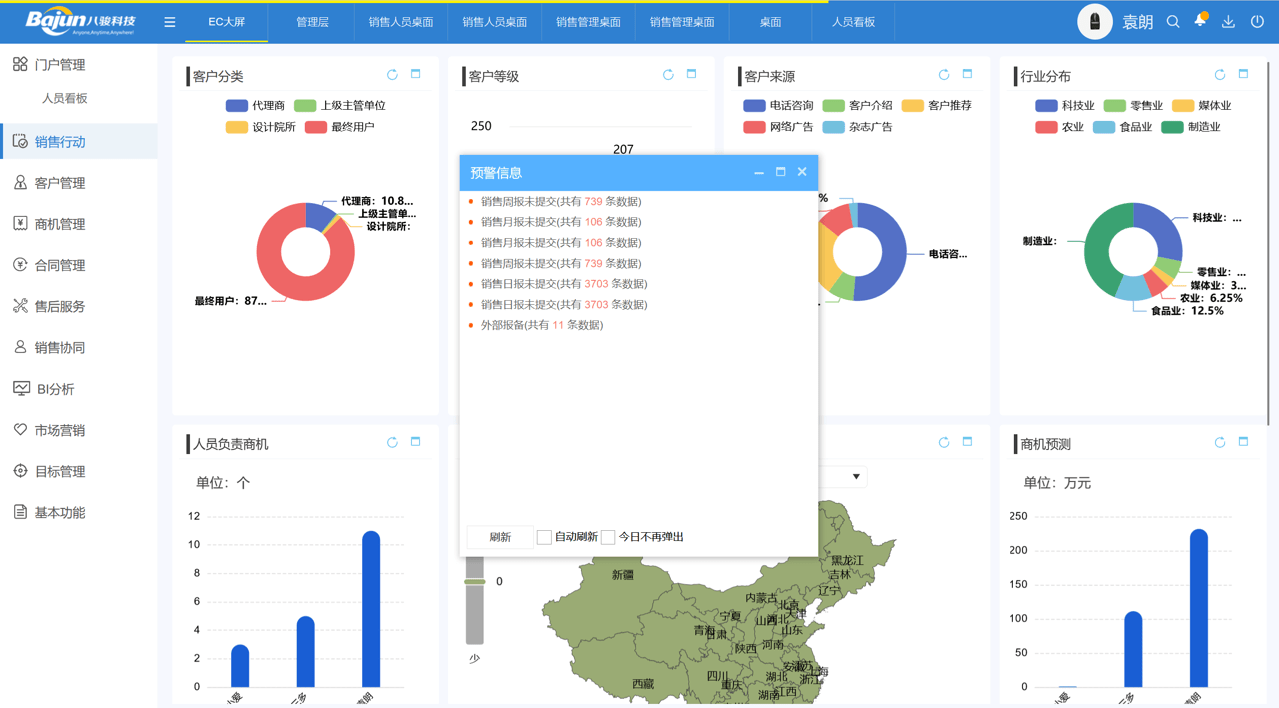
Task: Check 今日不再弹出 in the 预警信息 dialog
Action: [x=607, y=537]
